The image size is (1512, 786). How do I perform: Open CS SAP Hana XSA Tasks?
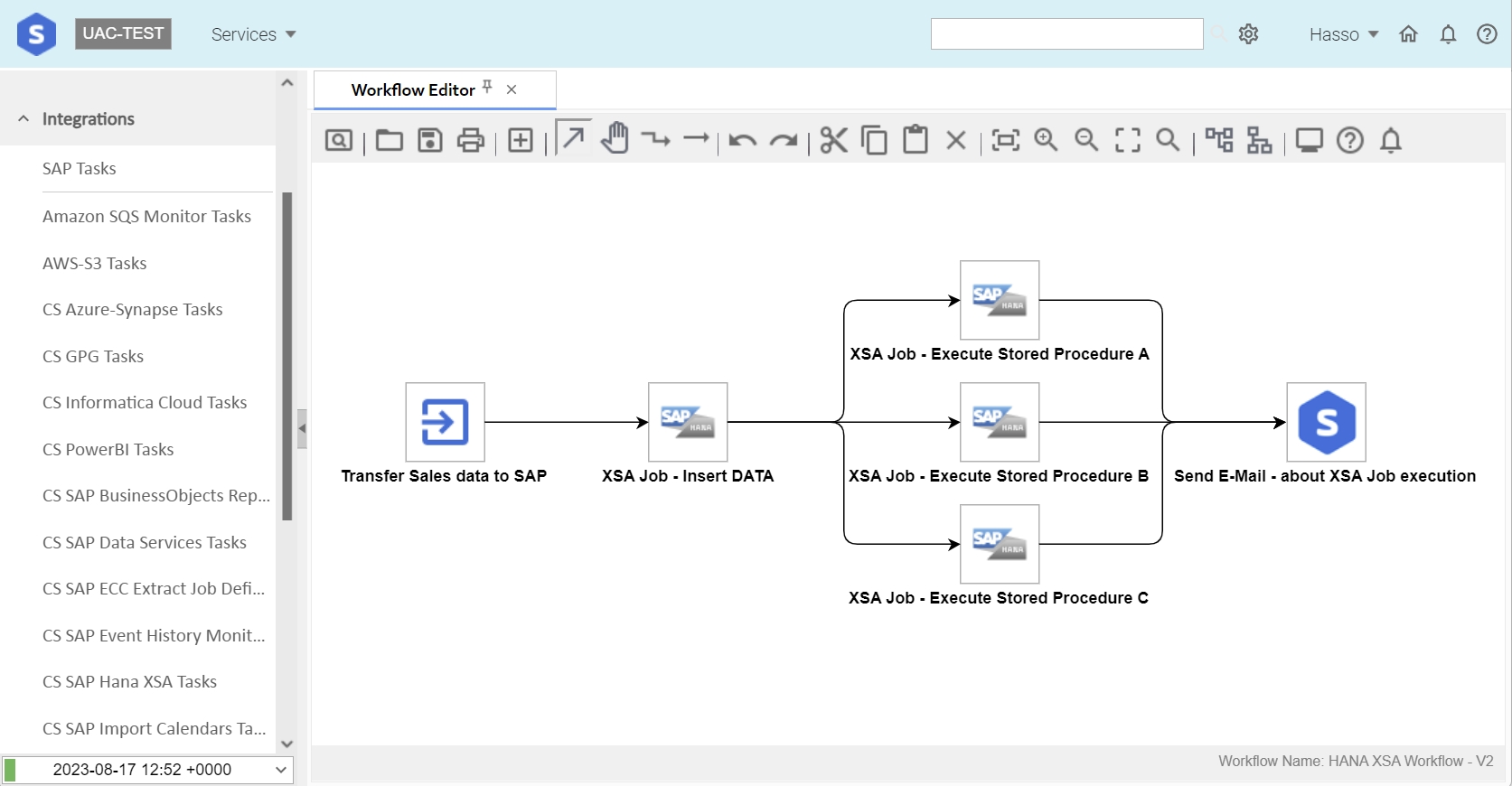tap(130, 682)
